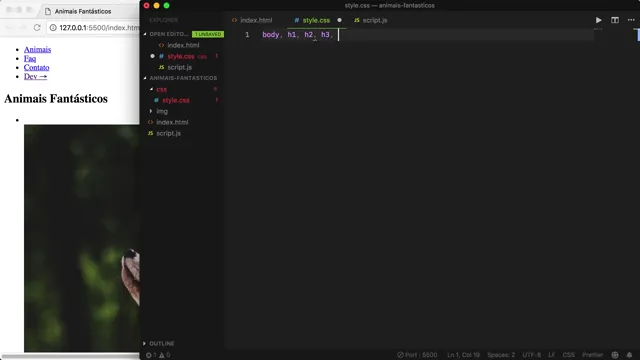Viewport: 640px width, 360px height.
Task: Click the feedback smiley in status bar
Action: (x=615, y=355)
